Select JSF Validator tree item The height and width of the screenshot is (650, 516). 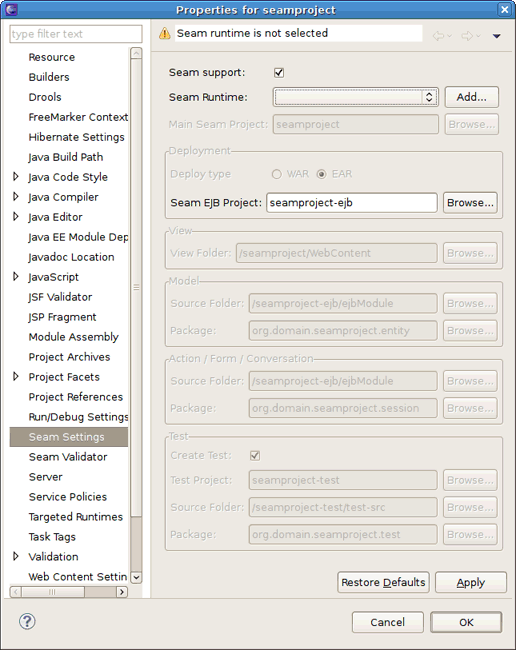click(x=60, y=297)
